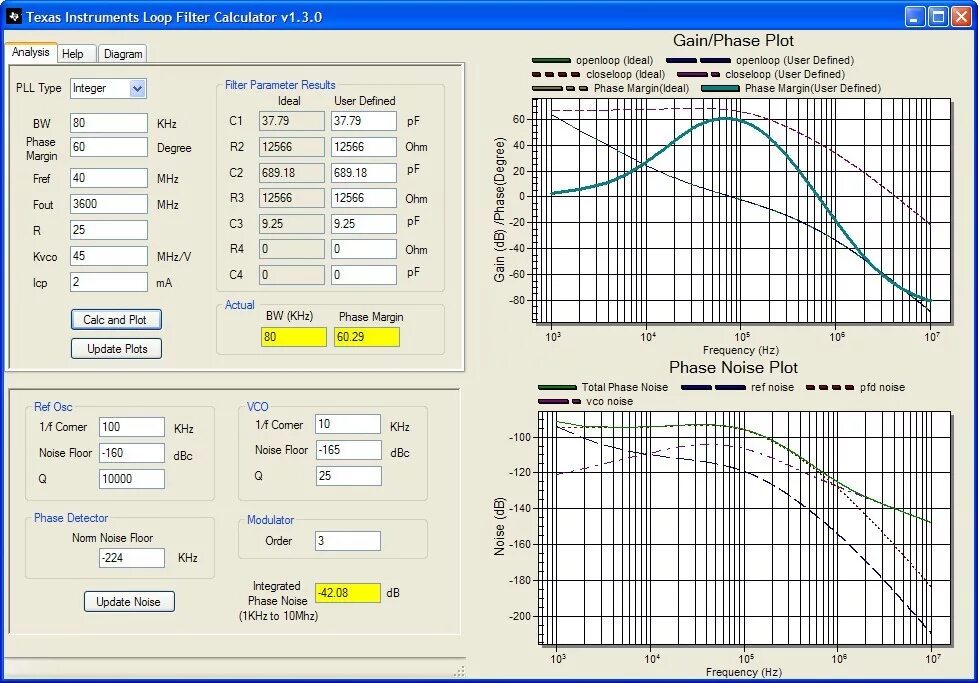Click the Total Phase Noise legend swatch

pyautogui.click(x=557, y=387)
